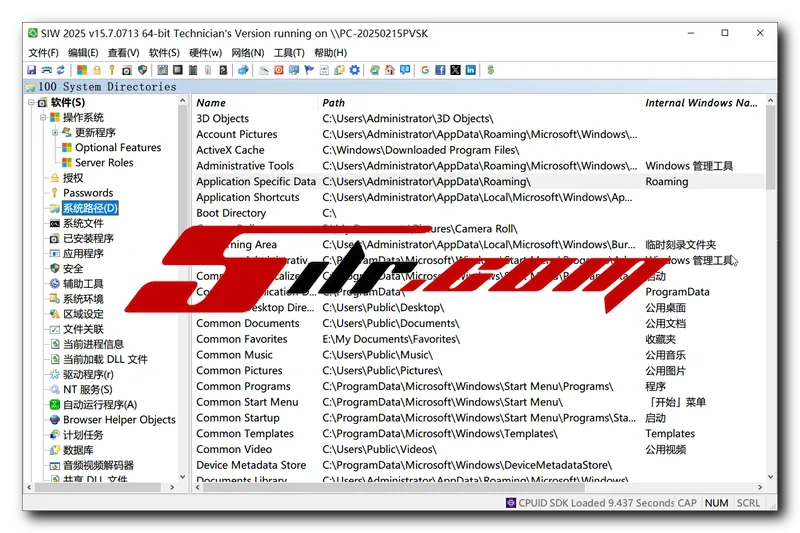Image resolution: width=800 pixels, height=533 pixels.
Task: Click the blue network toolbar icon
Action: coord(243,70)
